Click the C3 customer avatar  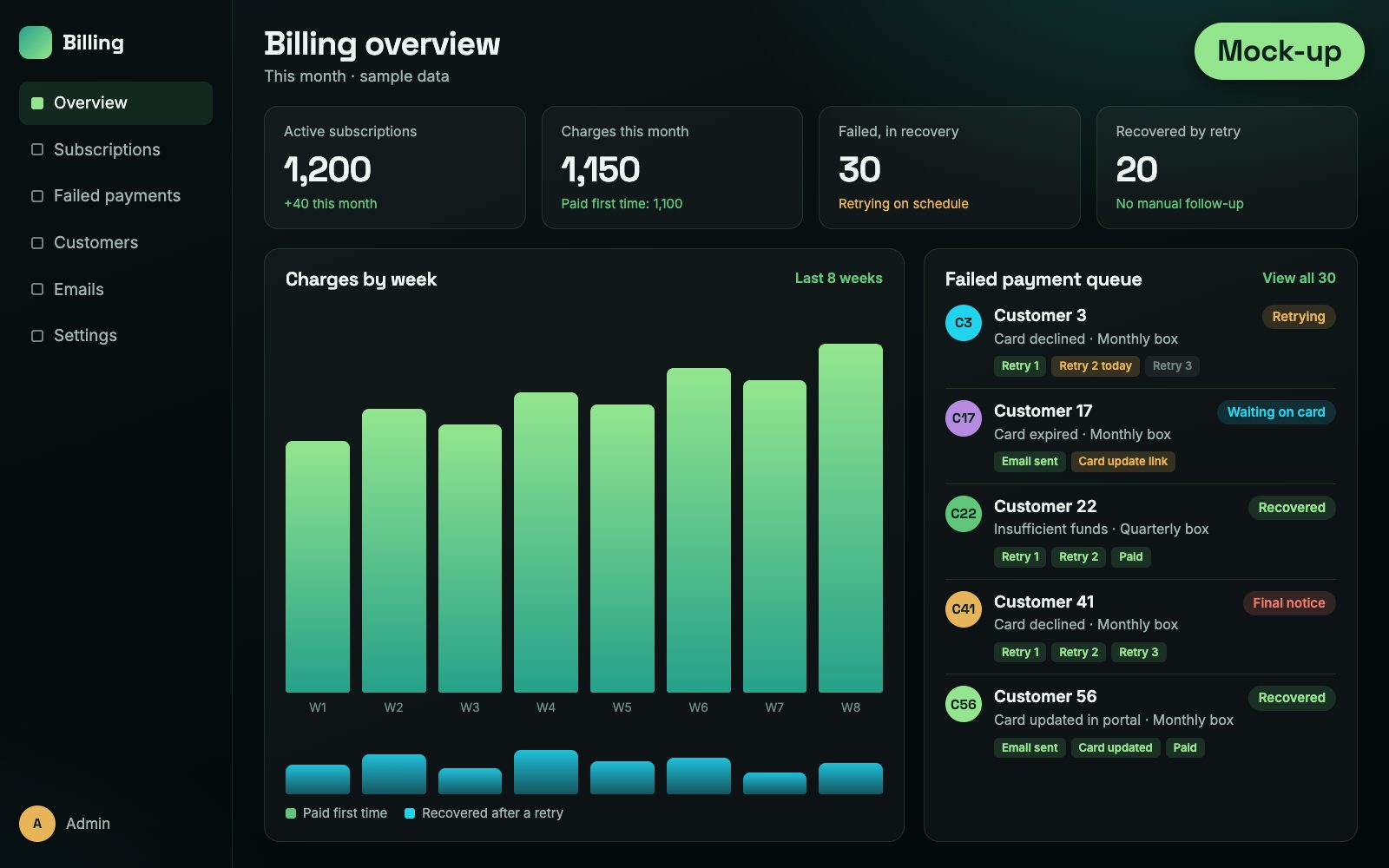[x=964, y=323]
